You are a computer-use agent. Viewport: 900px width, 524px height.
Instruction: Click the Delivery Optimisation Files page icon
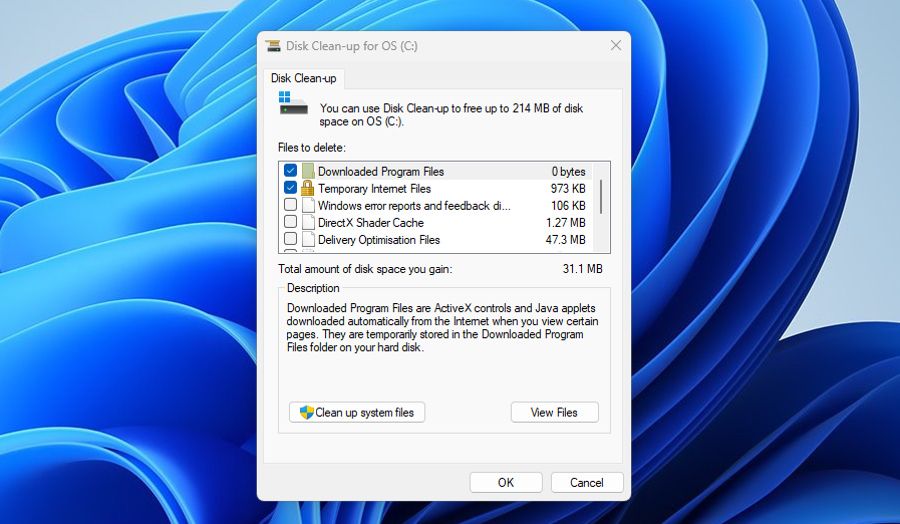coord(308,239)
